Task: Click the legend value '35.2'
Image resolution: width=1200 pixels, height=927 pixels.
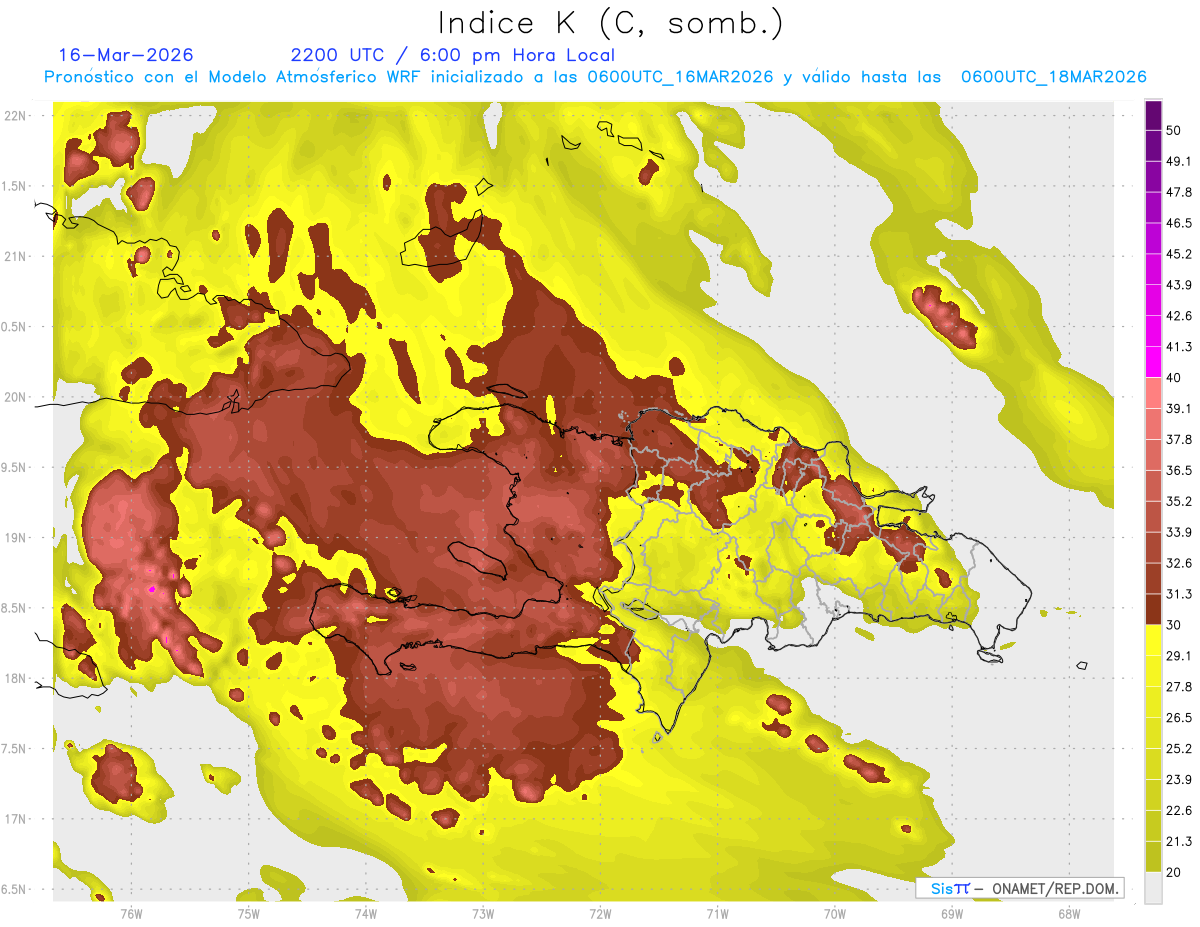Action: coord(1178,501)
